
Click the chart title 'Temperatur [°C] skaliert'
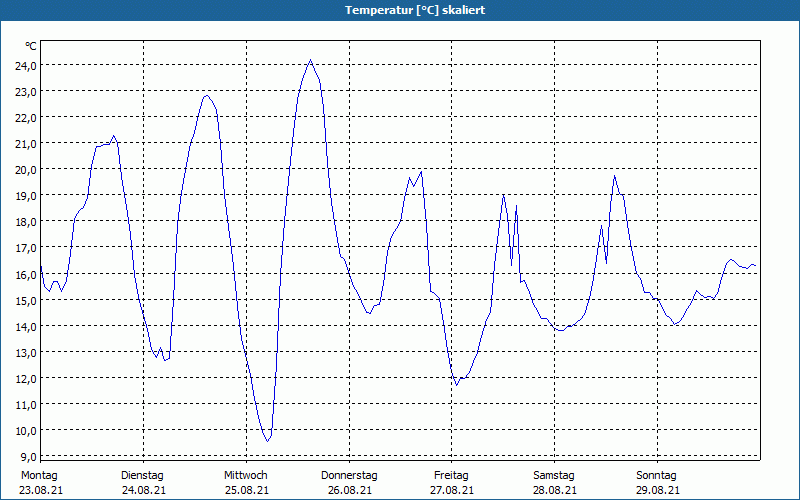click(415, 10)
